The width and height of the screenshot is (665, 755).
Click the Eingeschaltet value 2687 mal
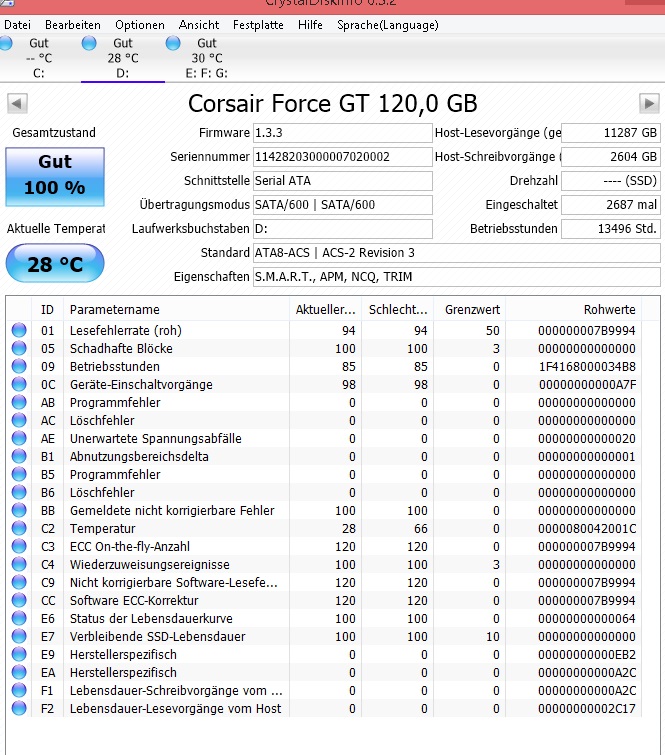pos(611,205)
